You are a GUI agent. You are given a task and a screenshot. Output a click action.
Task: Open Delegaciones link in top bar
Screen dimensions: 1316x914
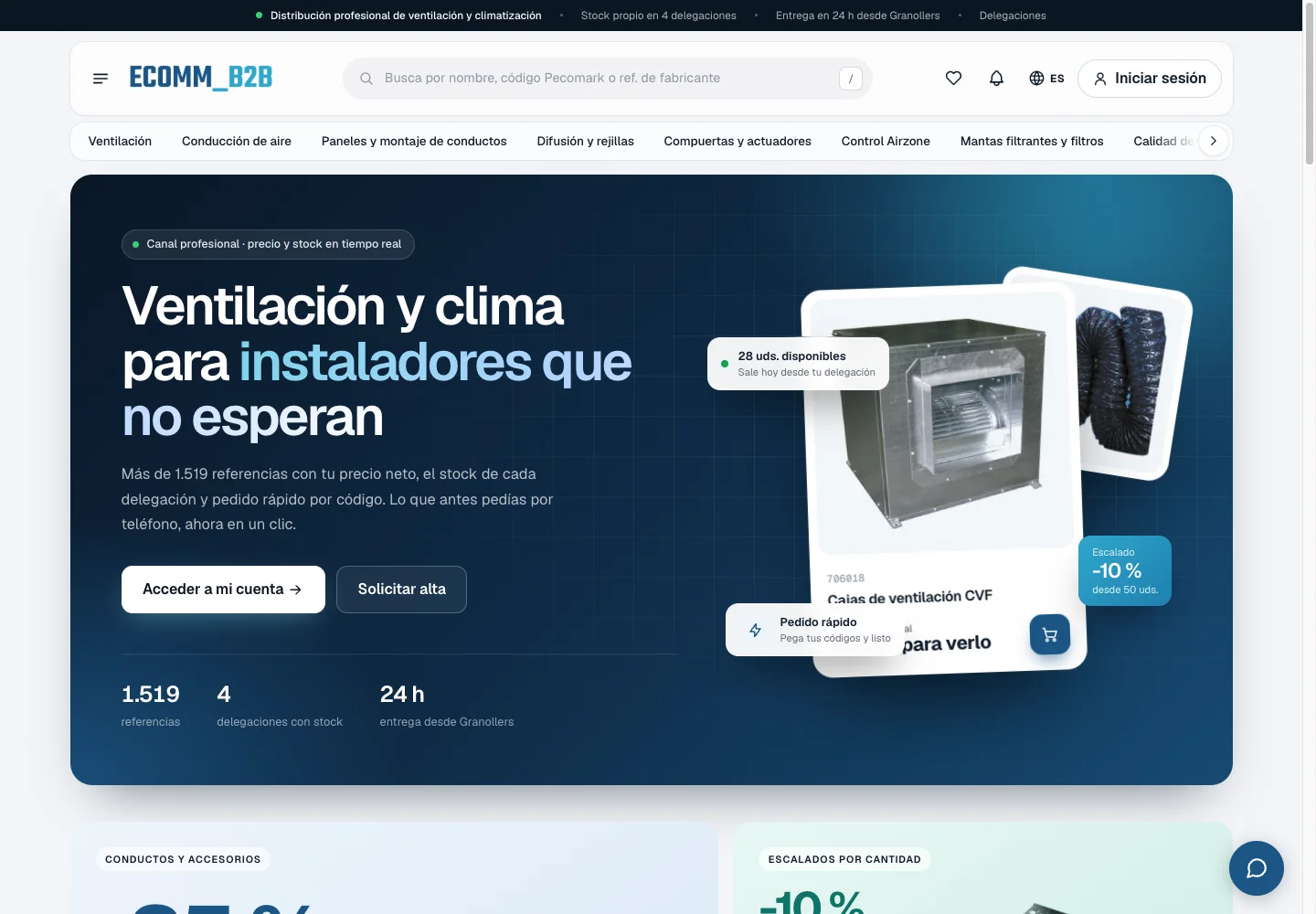[x=1013, y=16]
